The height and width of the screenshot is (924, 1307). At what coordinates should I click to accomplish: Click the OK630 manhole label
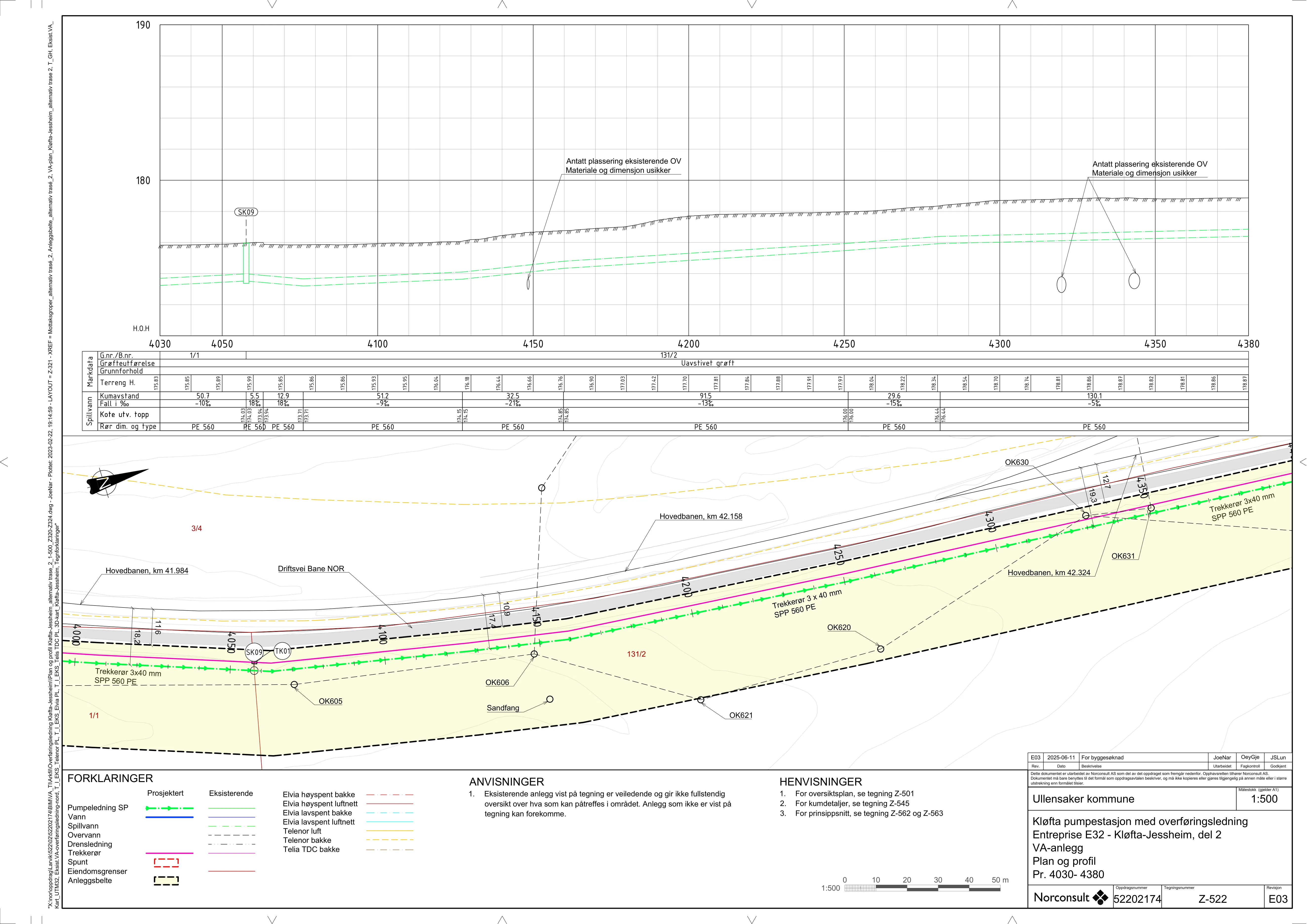point(1017,462)
